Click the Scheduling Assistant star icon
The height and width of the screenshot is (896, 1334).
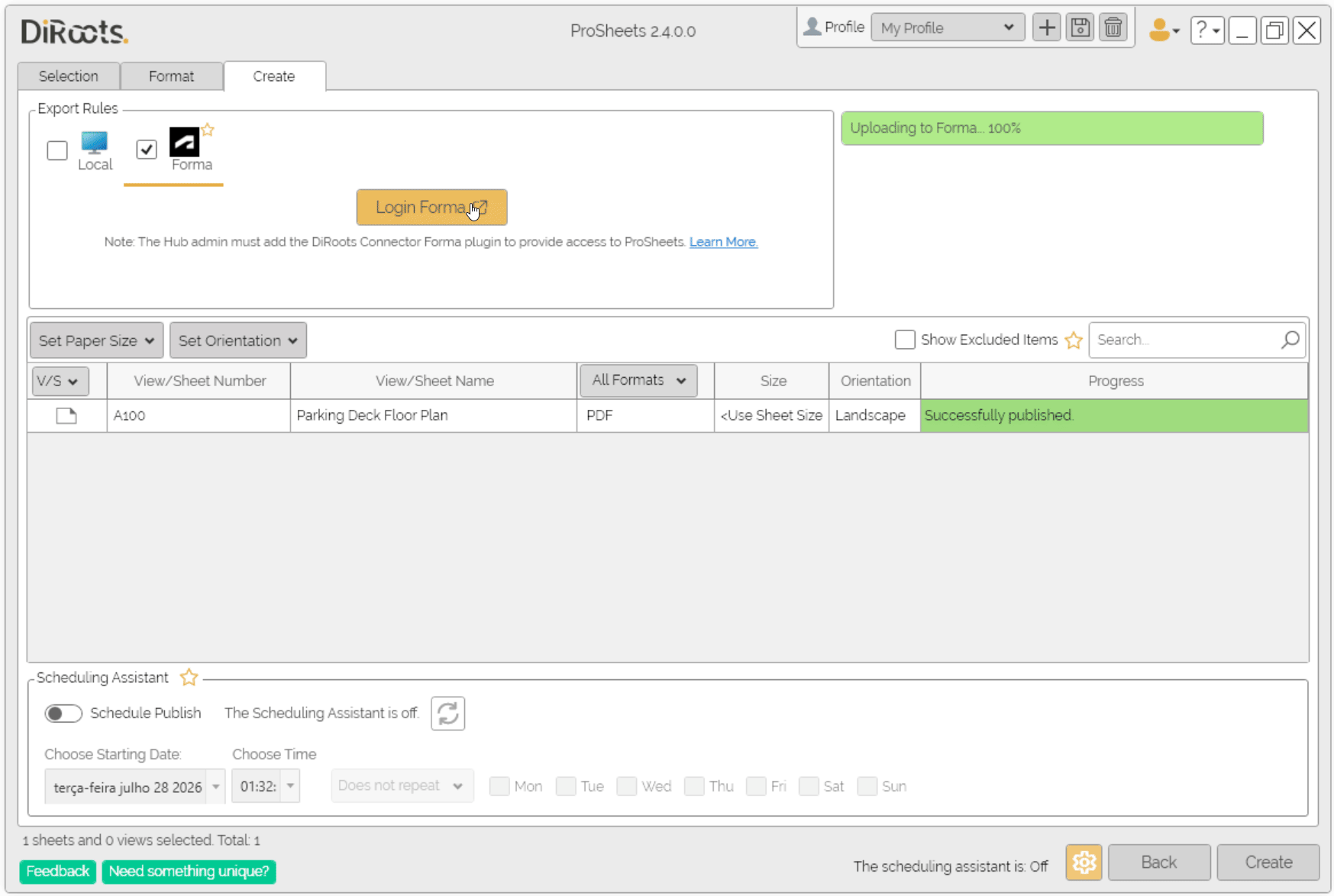(x=189, y=677)
